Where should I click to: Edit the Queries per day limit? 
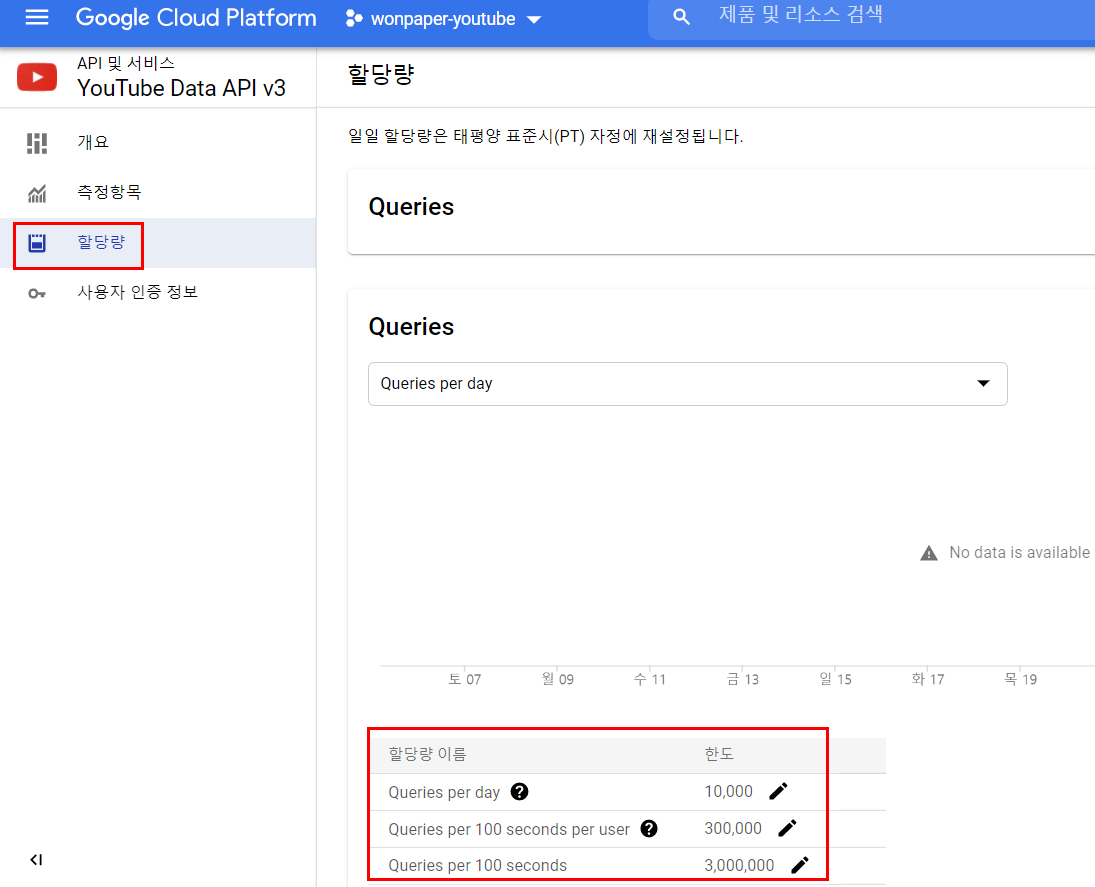(779, 791)
